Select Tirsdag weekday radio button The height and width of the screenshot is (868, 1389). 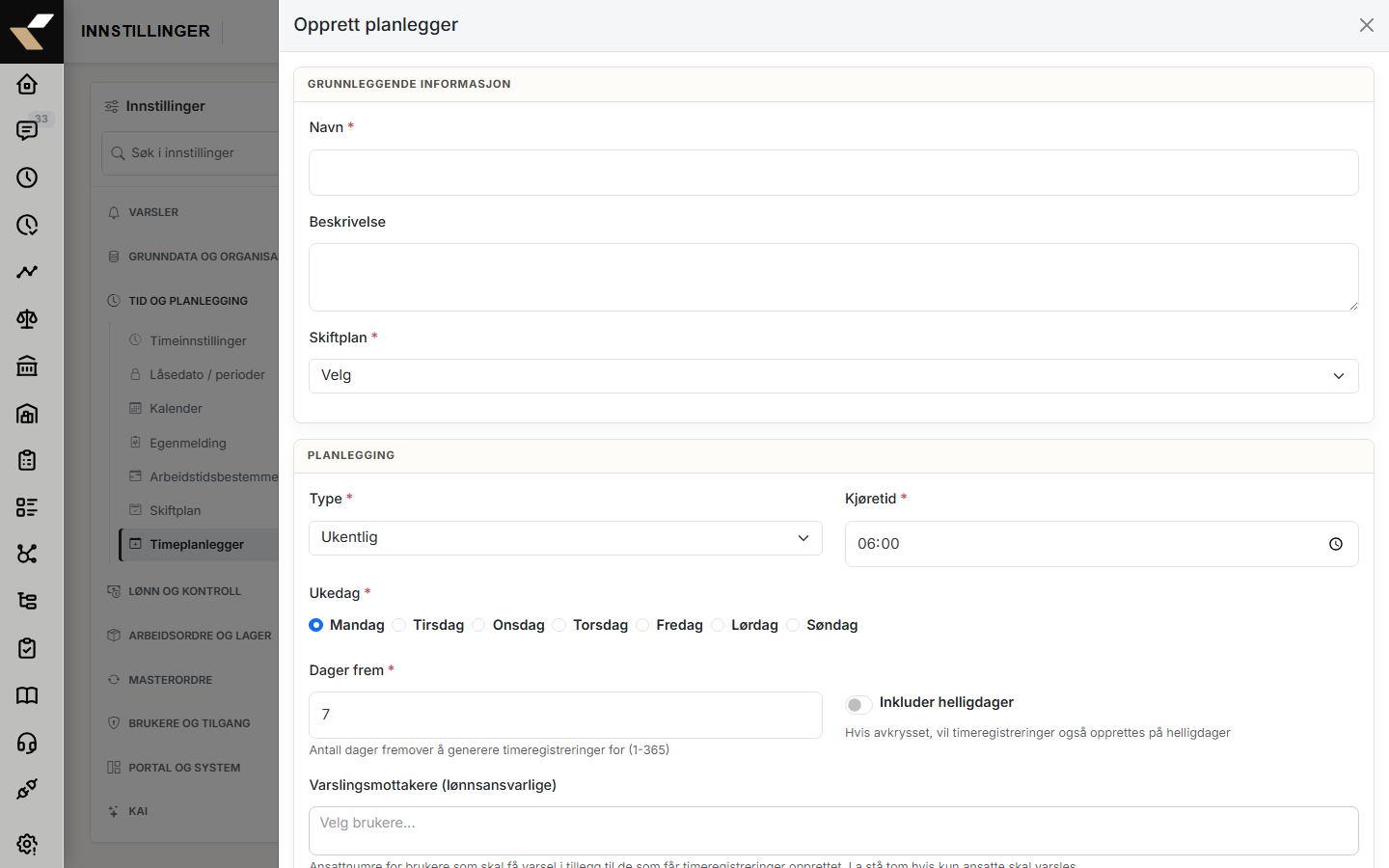pos(398,625)
